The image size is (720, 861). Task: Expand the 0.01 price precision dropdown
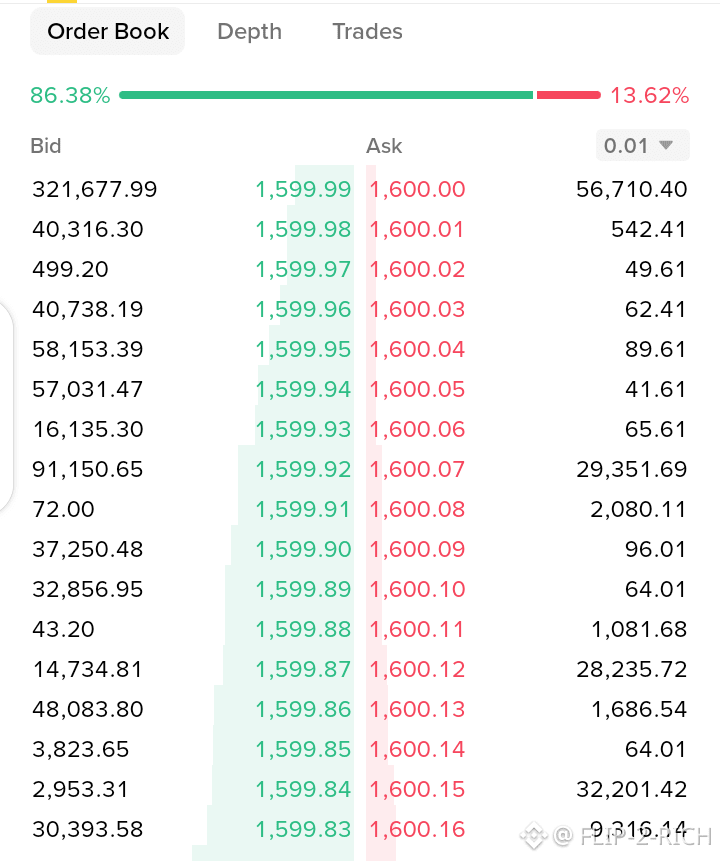(x=643, y=146)
